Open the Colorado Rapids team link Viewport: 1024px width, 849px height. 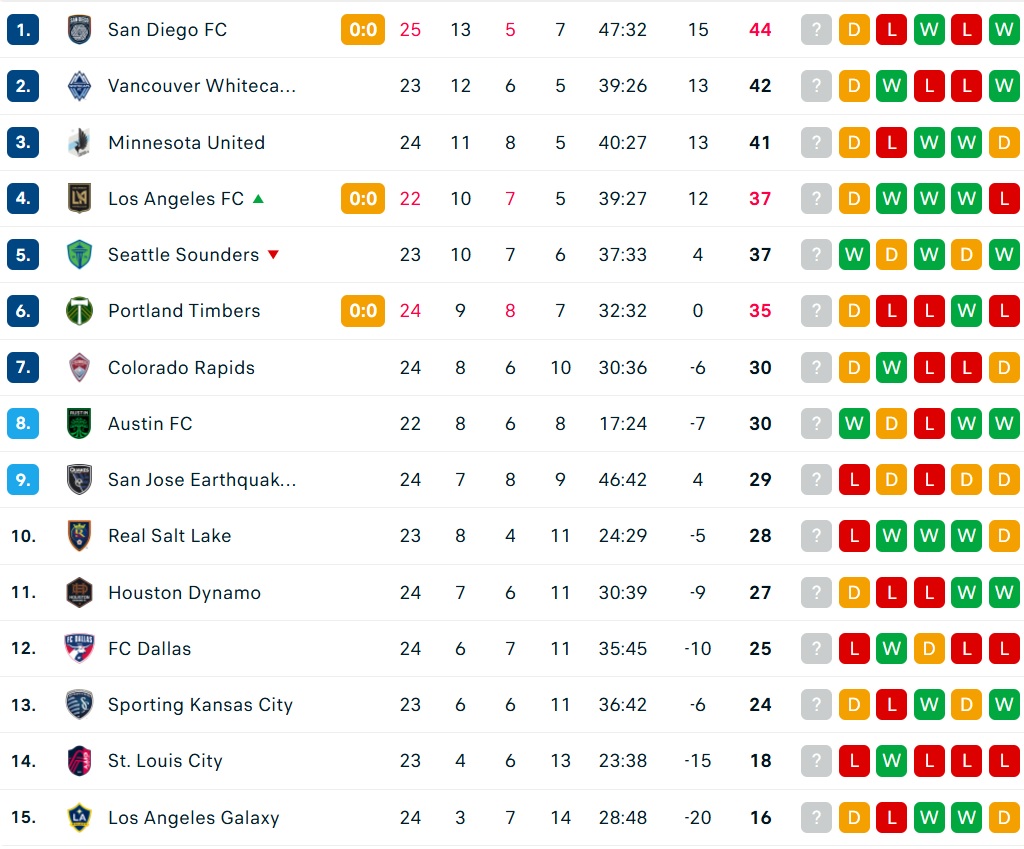point(182,368)
